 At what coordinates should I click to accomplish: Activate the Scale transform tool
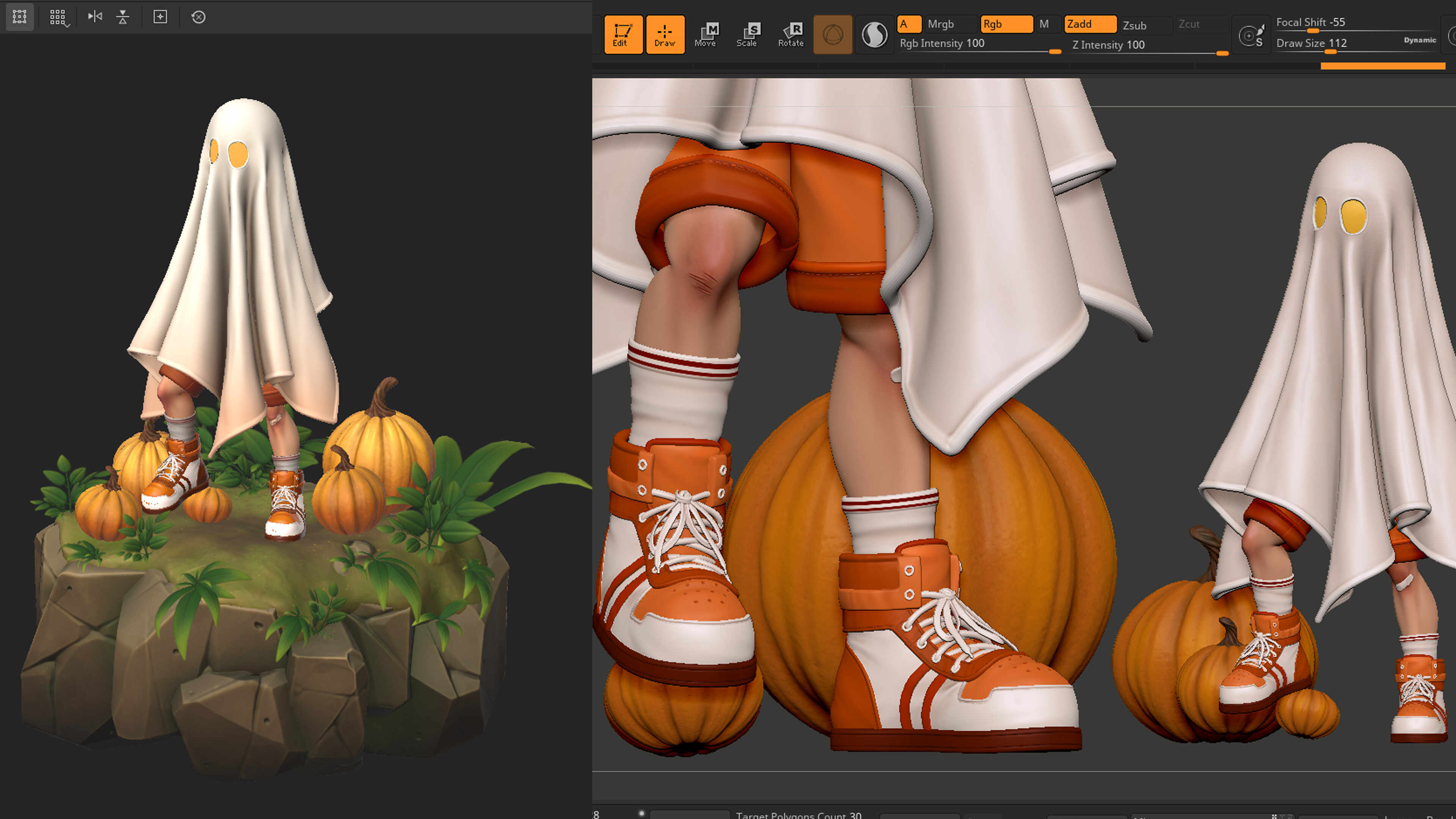pyautogui.click(x=747, y=35)
